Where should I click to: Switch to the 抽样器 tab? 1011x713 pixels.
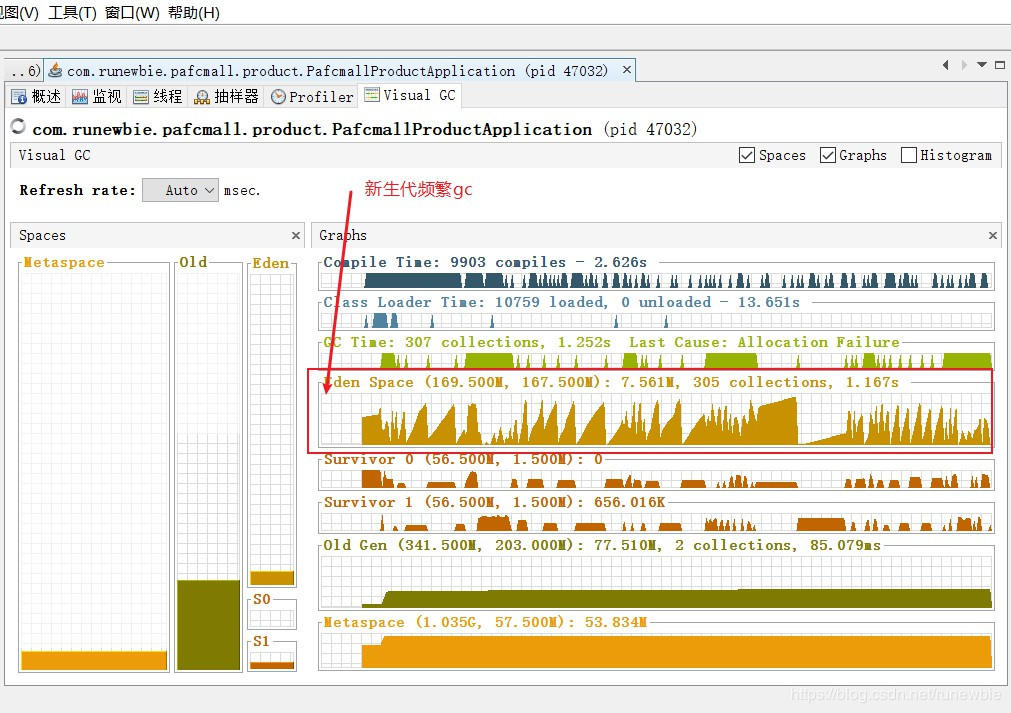pyautogui.click(x=226, y=97)
